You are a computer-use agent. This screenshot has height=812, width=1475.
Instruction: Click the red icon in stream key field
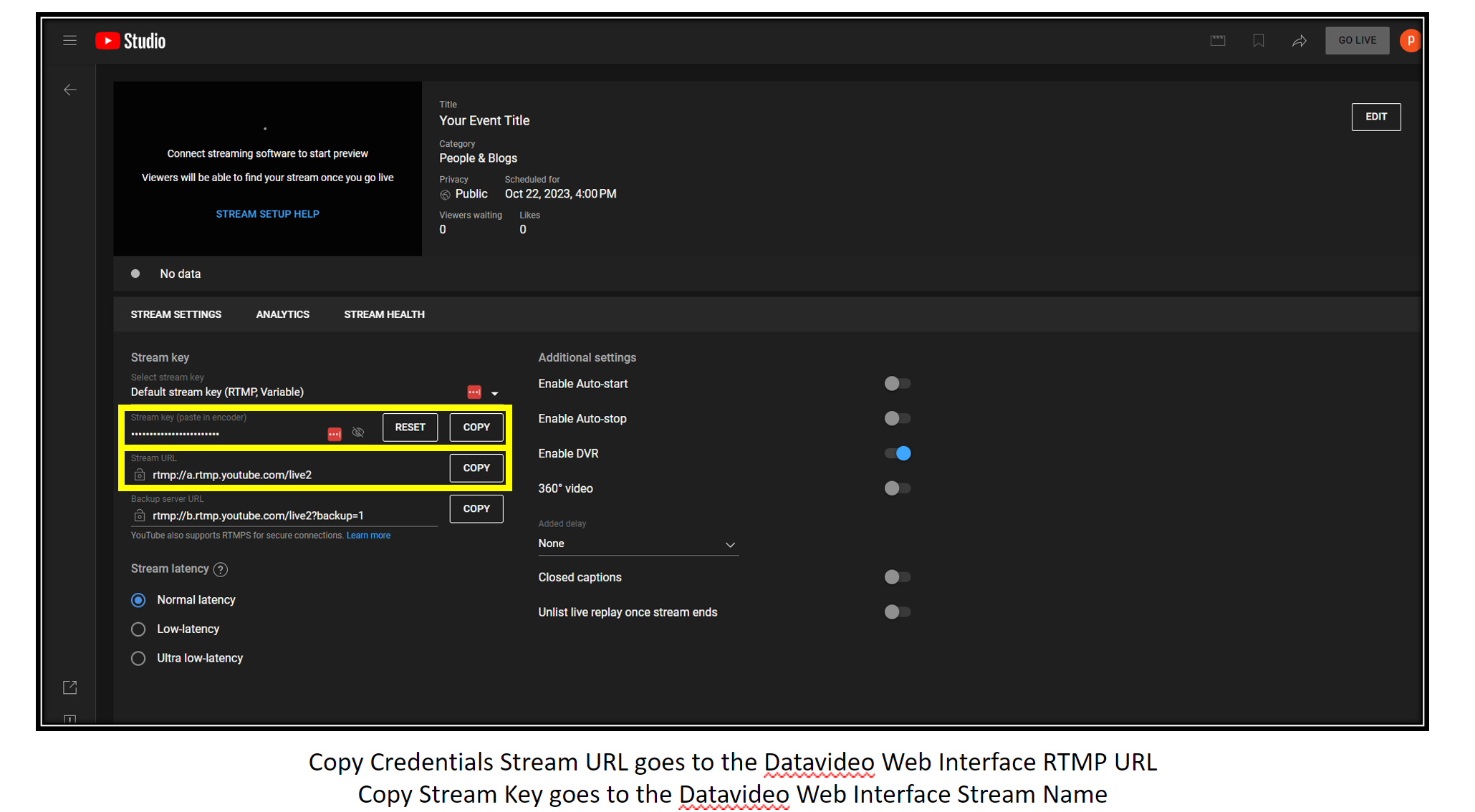click(x=335, y=434)
